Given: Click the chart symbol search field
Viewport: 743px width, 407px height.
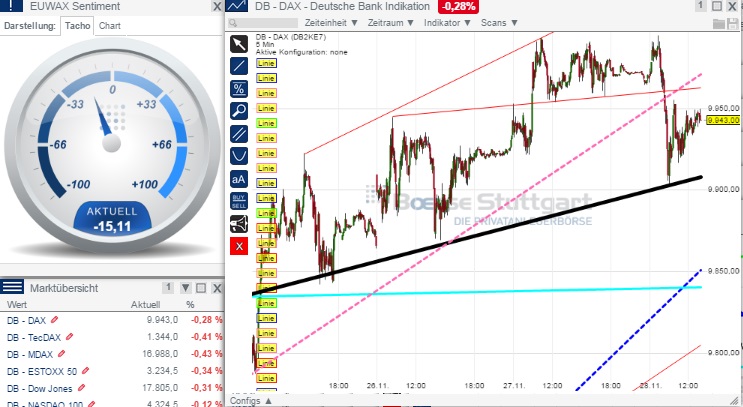Looking at the screenshot, I should click(263, 23).
